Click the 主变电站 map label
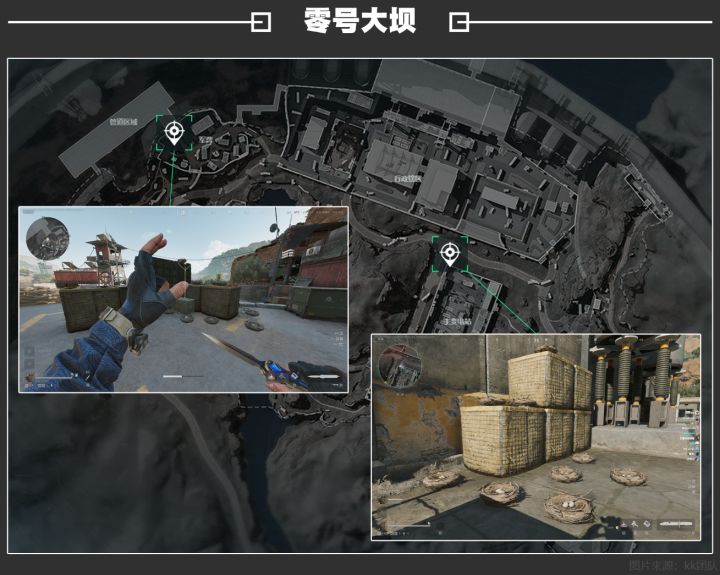Image resolution: width=720 pixels, height=575 pixels. (456, 321)
